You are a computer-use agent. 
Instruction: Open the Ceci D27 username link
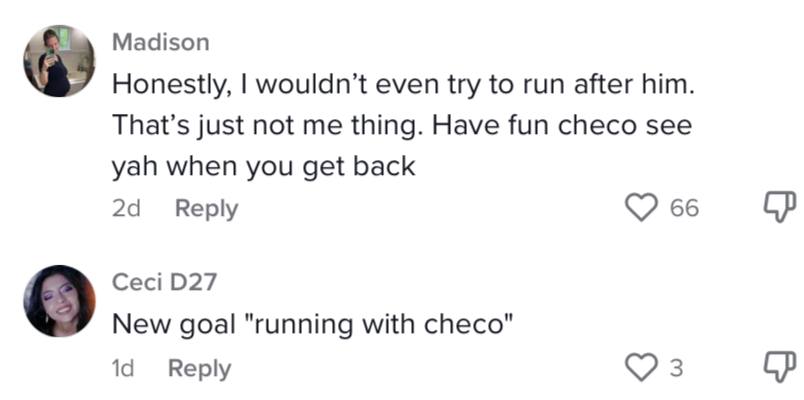164,283
